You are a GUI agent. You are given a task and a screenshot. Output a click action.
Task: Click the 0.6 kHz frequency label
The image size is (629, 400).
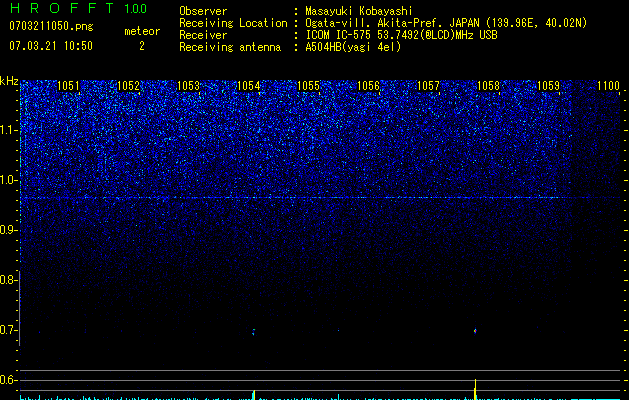click(8, 380)
